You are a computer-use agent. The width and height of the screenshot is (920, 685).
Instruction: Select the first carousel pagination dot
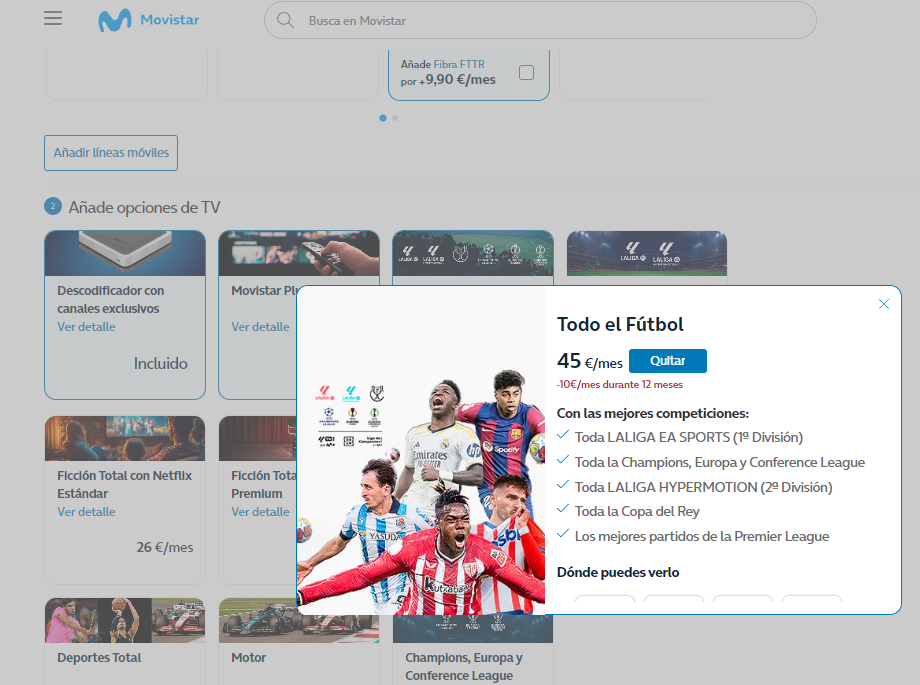(x=383, y=118)
